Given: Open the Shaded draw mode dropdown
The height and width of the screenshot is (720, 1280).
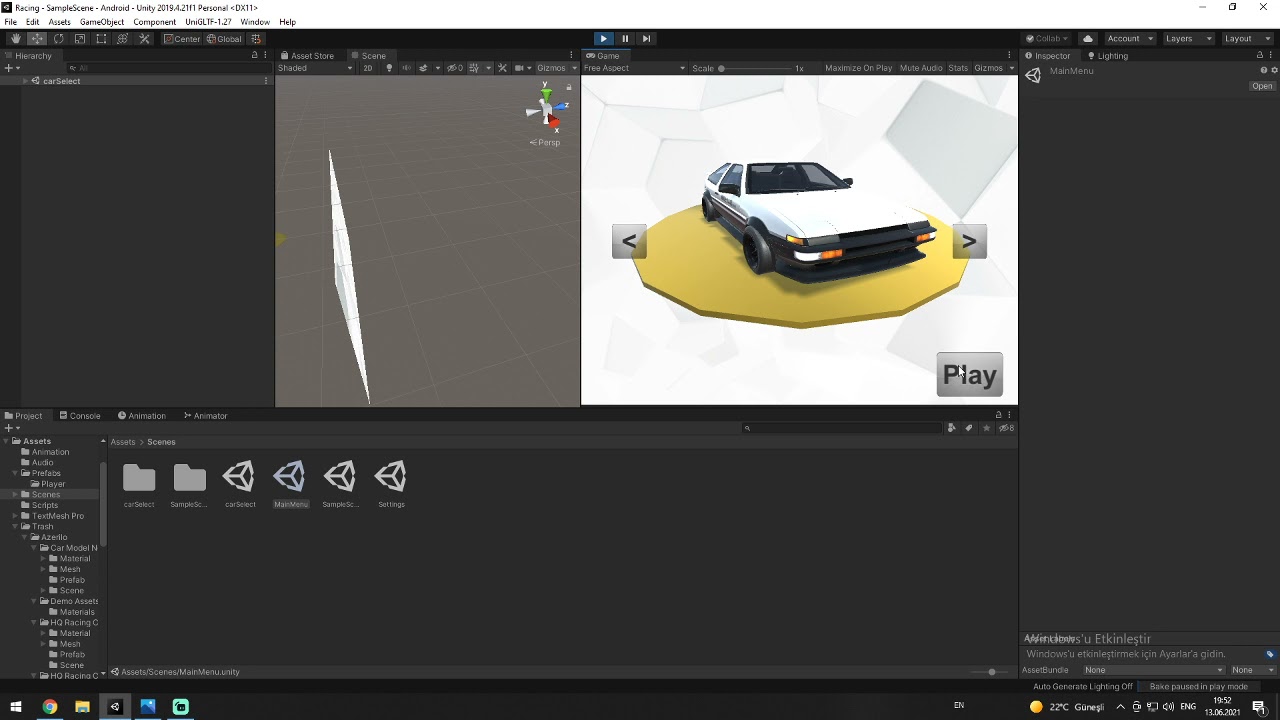Looking at the screenshot, I should click(x=313, y=68).
